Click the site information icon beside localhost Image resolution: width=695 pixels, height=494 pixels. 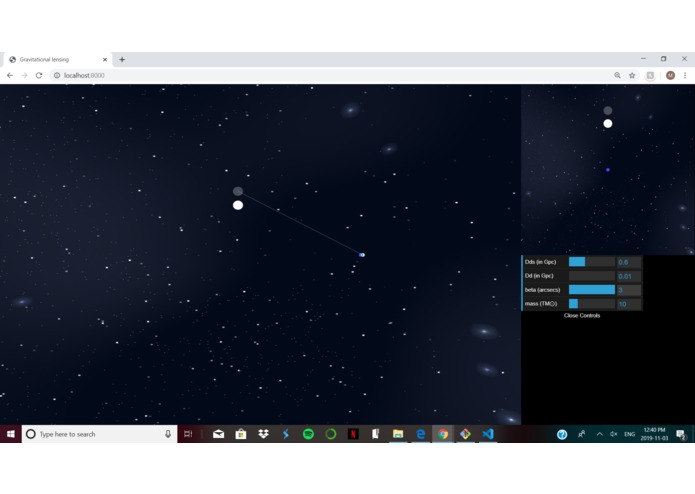coord(57,75)
